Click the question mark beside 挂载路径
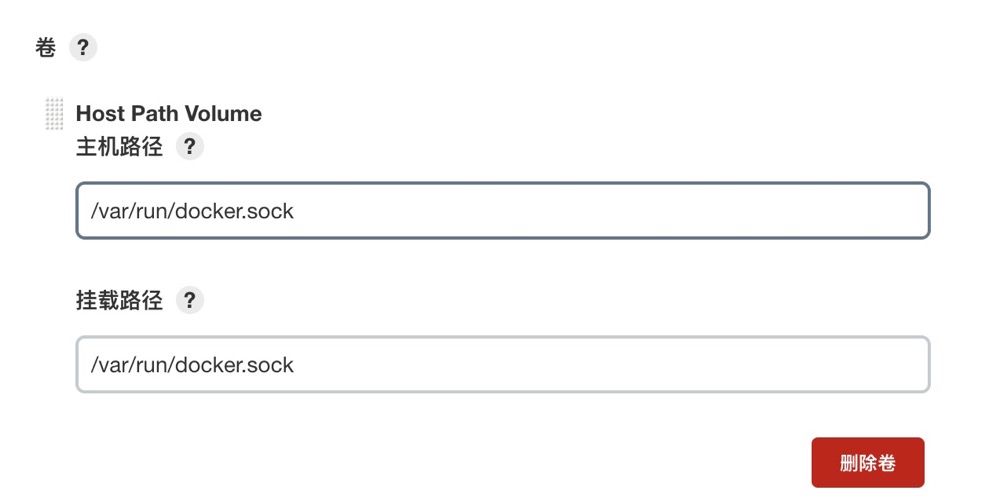This screenshot has width=1000, height=498. (189, 300)
